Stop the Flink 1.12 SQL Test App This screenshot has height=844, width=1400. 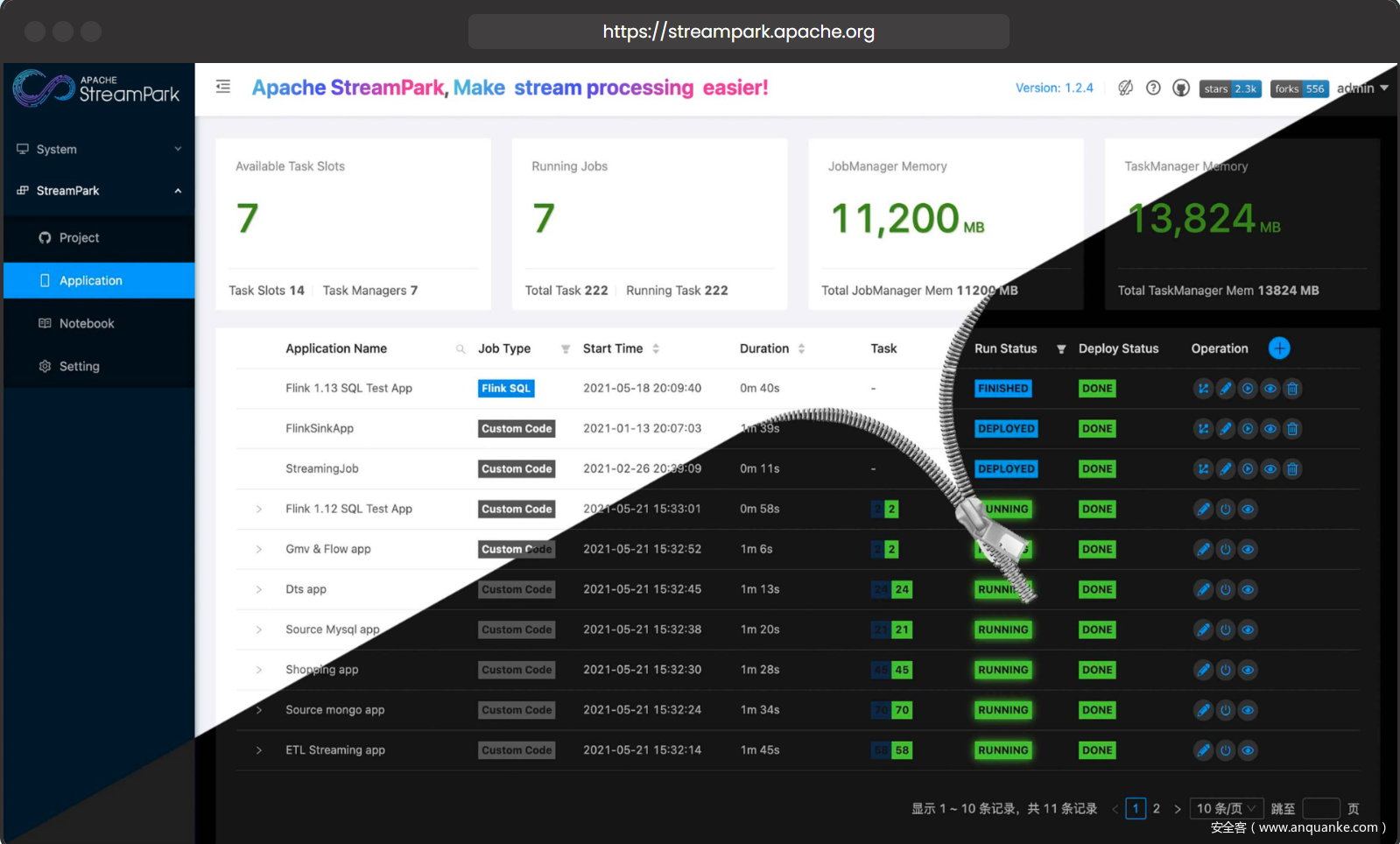coord(1226,510)
